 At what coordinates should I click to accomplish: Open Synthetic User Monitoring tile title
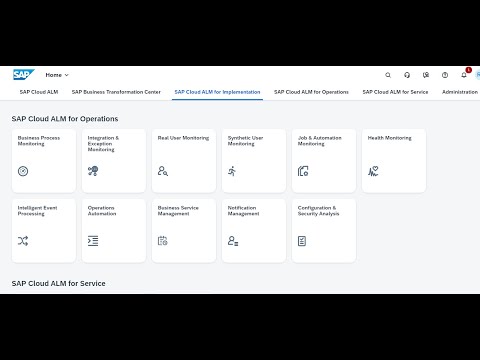coord(245,141)
